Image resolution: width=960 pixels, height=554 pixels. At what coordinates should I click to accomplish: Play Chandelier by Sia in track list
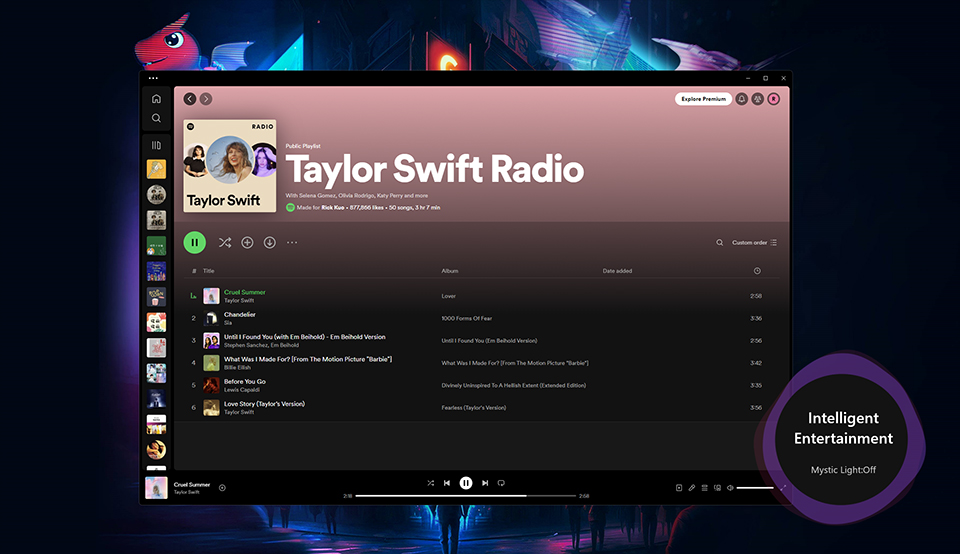point(239,314)
